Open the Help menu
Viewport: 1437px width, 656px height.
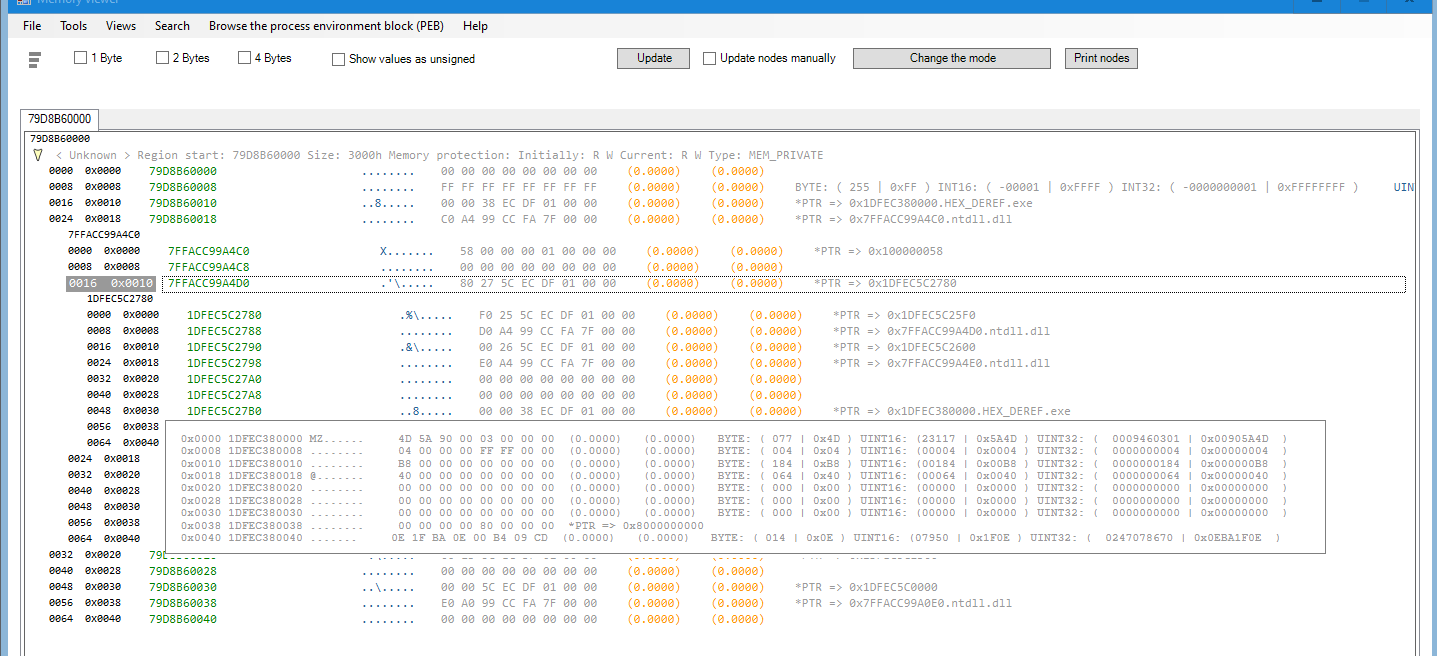[475, 26]
